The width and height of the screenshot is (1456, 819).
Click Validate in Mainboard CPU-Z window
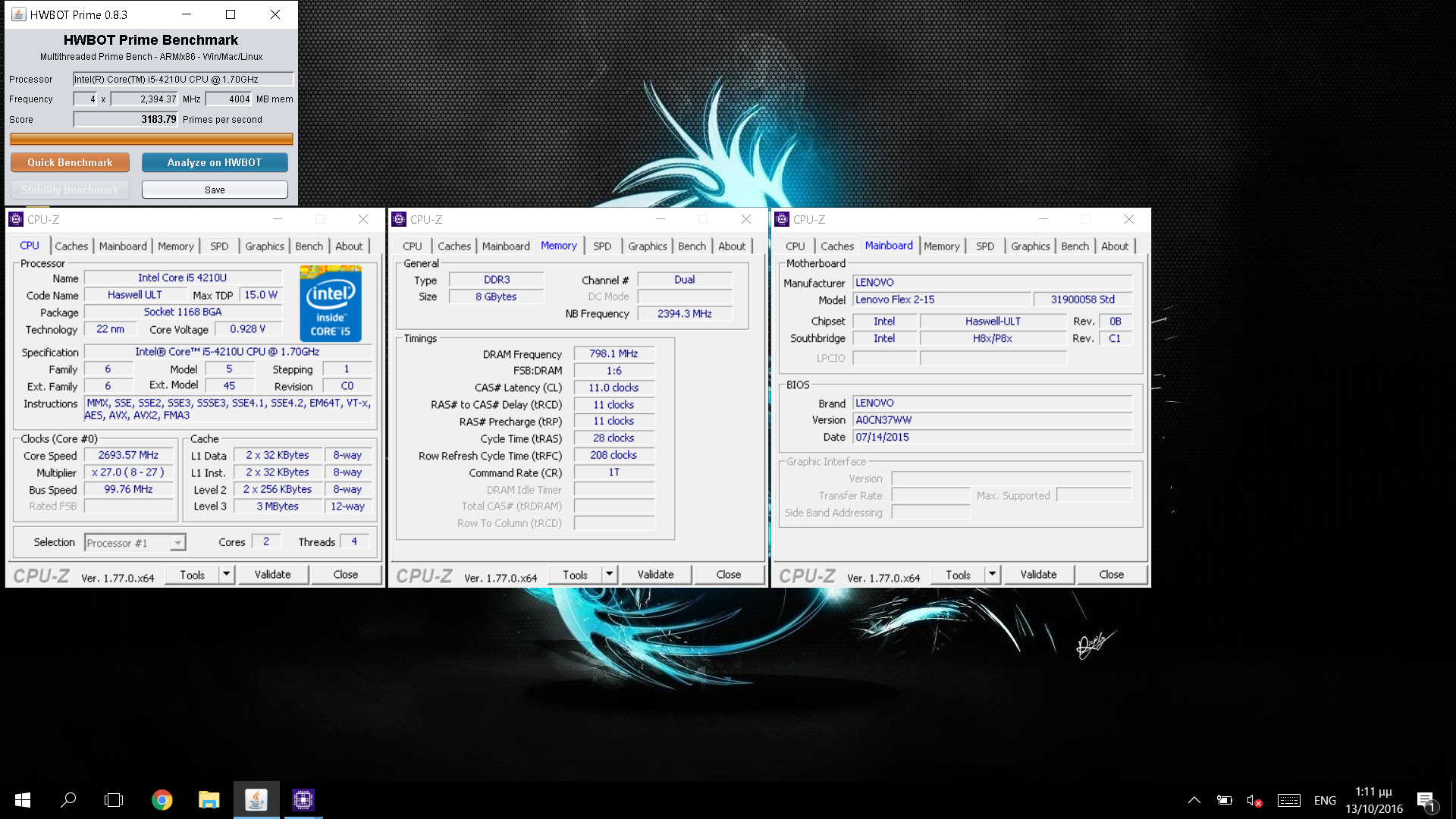(1039, 575)
